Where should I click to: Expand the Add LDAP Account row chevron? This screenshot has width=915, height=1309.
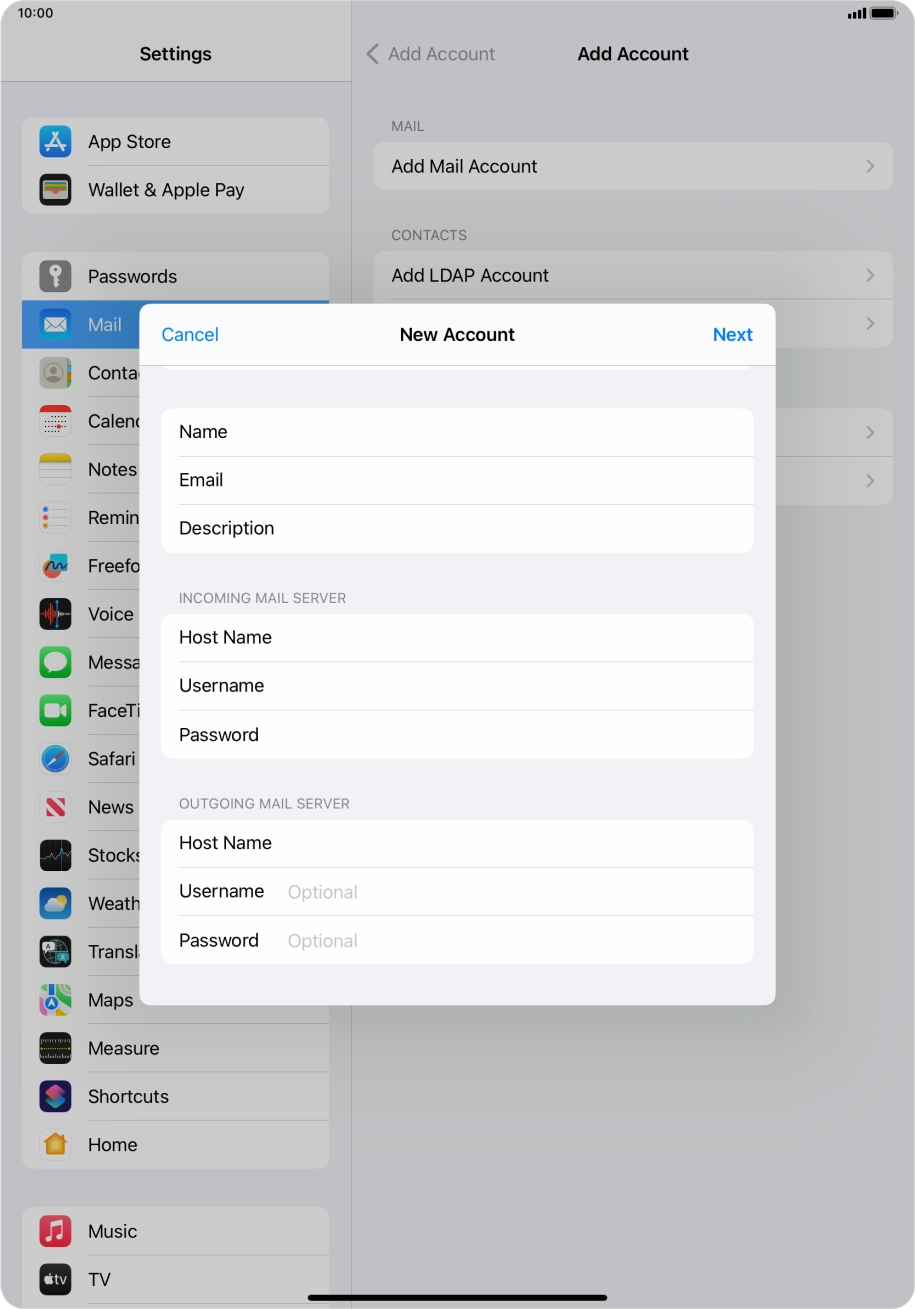click(869, 275)
